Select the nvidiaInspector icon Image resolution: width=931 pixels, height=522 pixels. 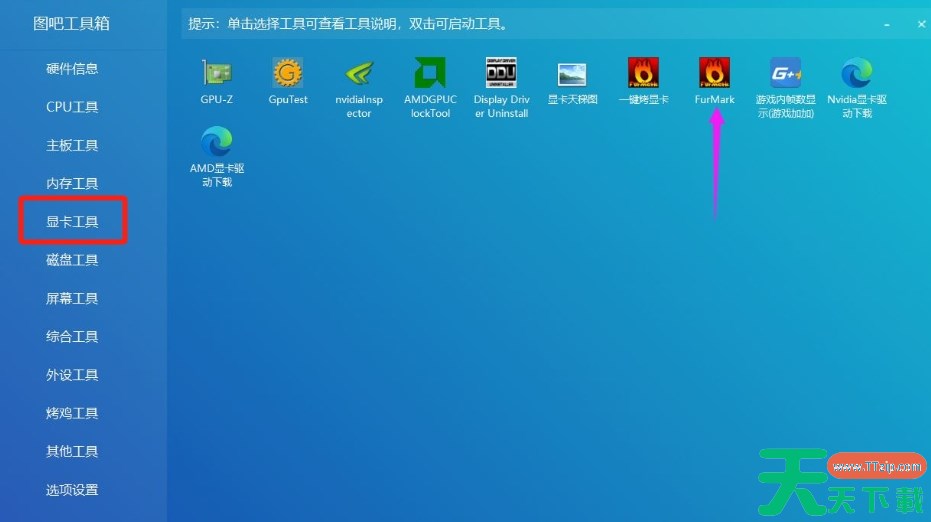pos(359,72)
